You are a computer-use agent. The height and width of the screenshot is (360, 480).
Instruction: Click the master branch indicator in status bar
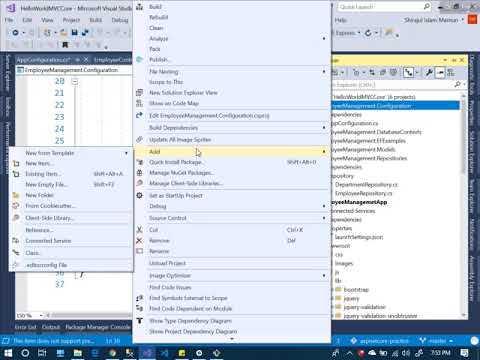click(x=436, y=341)
